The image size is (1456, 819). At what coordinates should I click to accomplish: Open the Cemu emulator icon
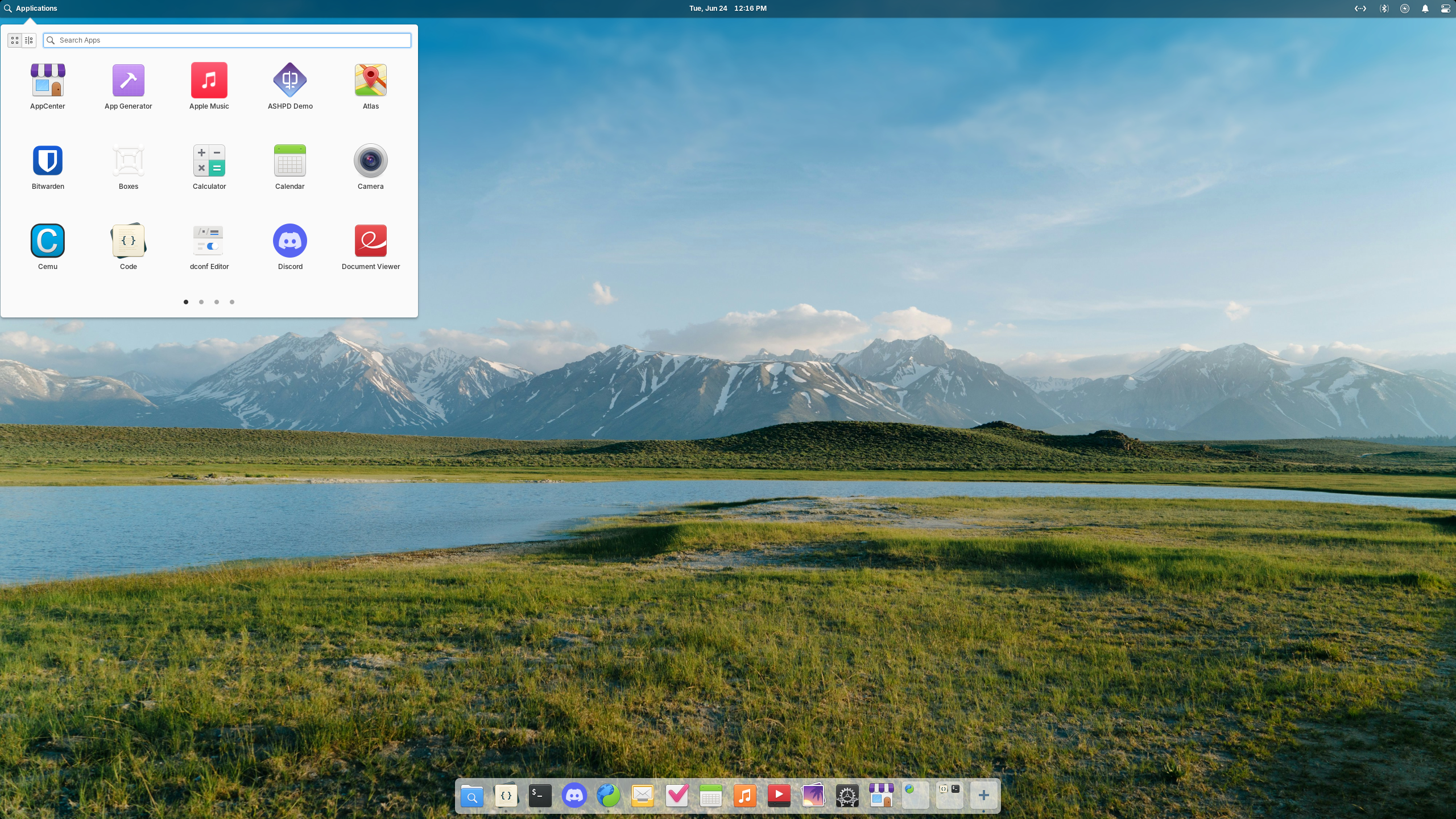point(48,241)
